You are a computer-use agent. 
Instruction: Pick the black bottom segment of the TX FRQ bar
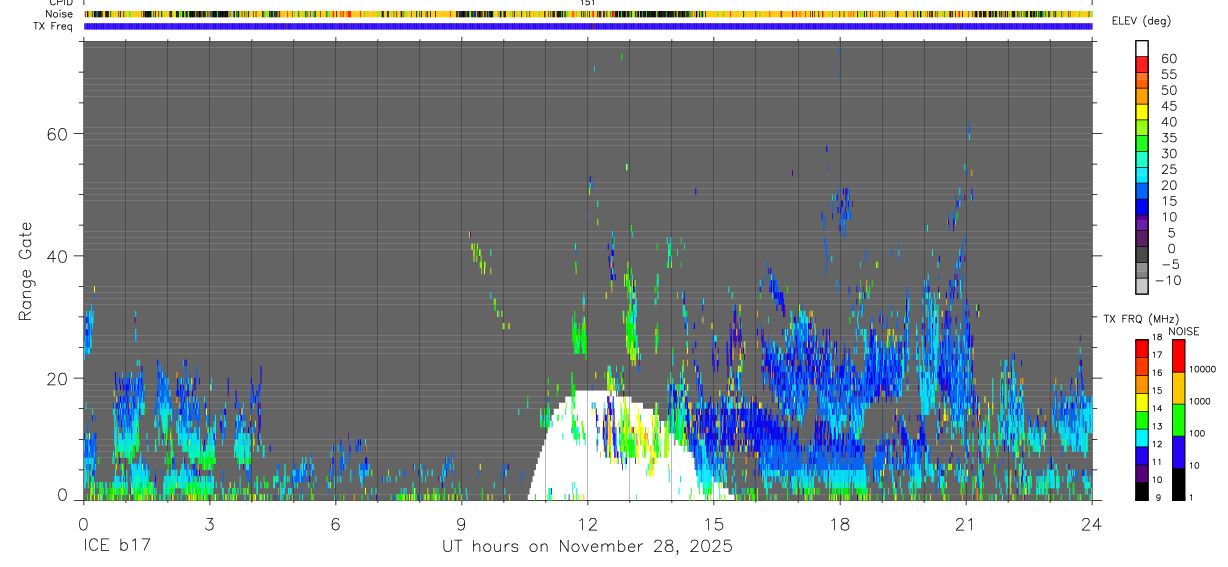1141,490
